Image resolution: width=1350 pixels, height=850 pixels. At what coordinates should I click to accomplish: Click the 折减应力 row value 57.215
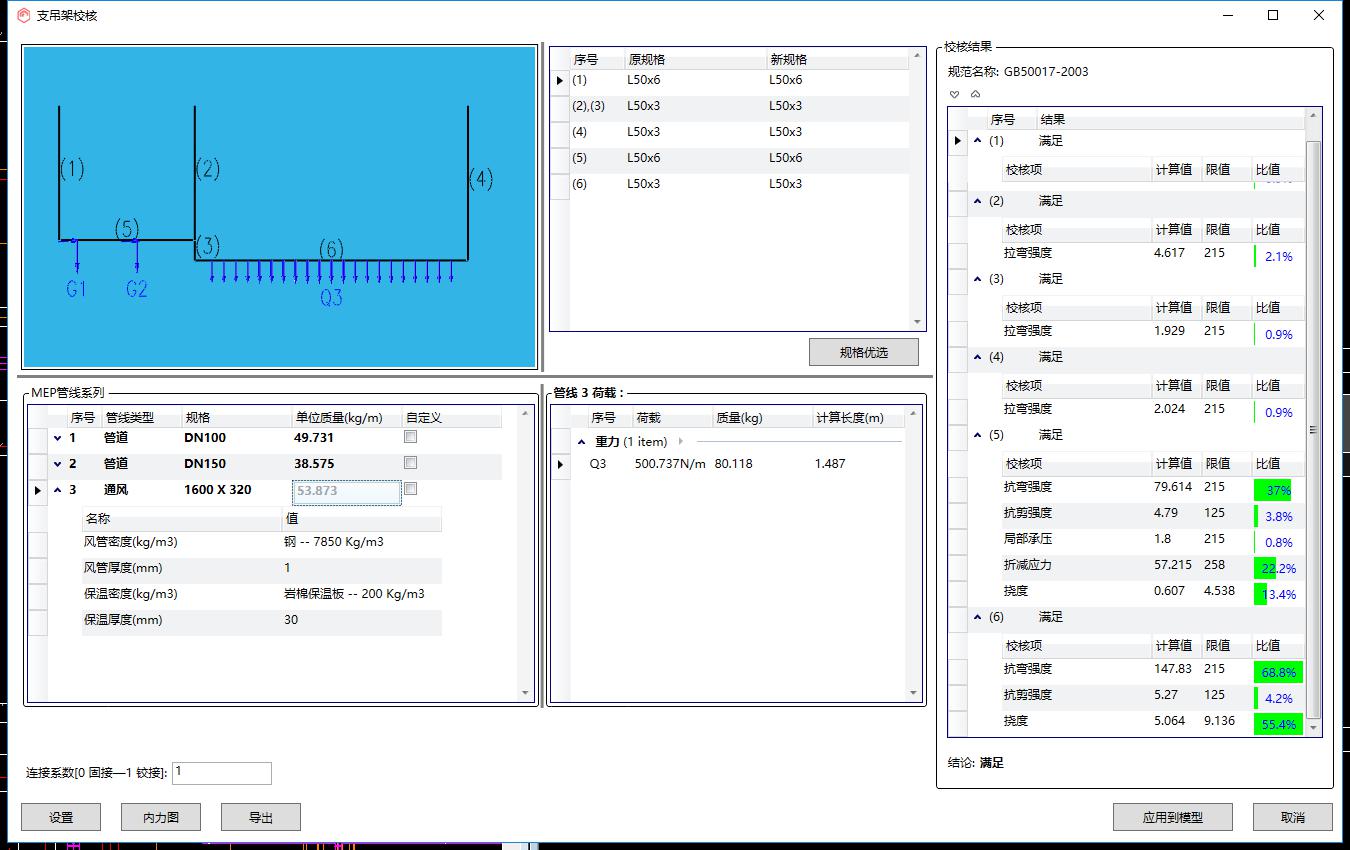[1173, 565]
